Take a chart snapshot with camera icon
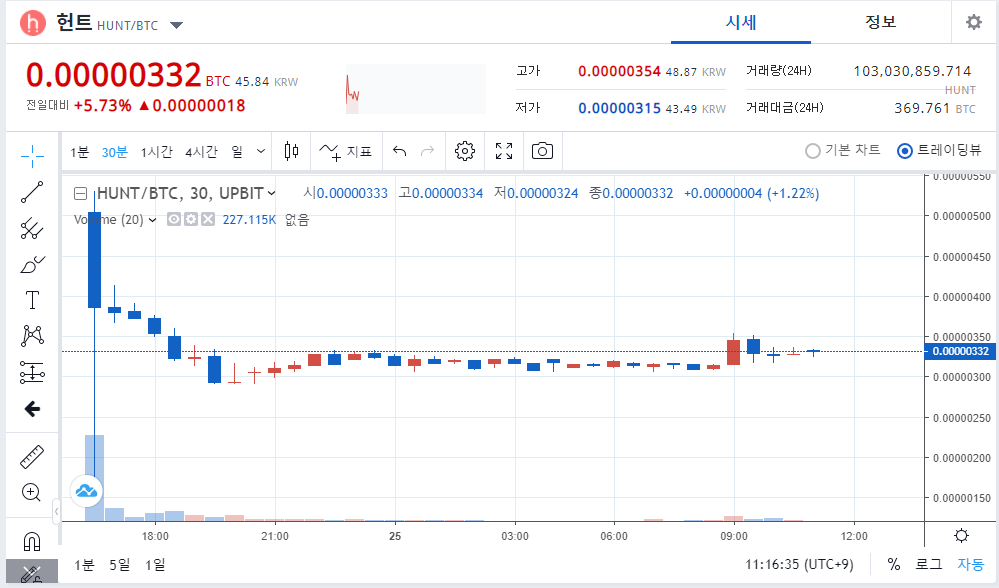The height and width of the screenshot is (588, 999). tap(542, 151)
